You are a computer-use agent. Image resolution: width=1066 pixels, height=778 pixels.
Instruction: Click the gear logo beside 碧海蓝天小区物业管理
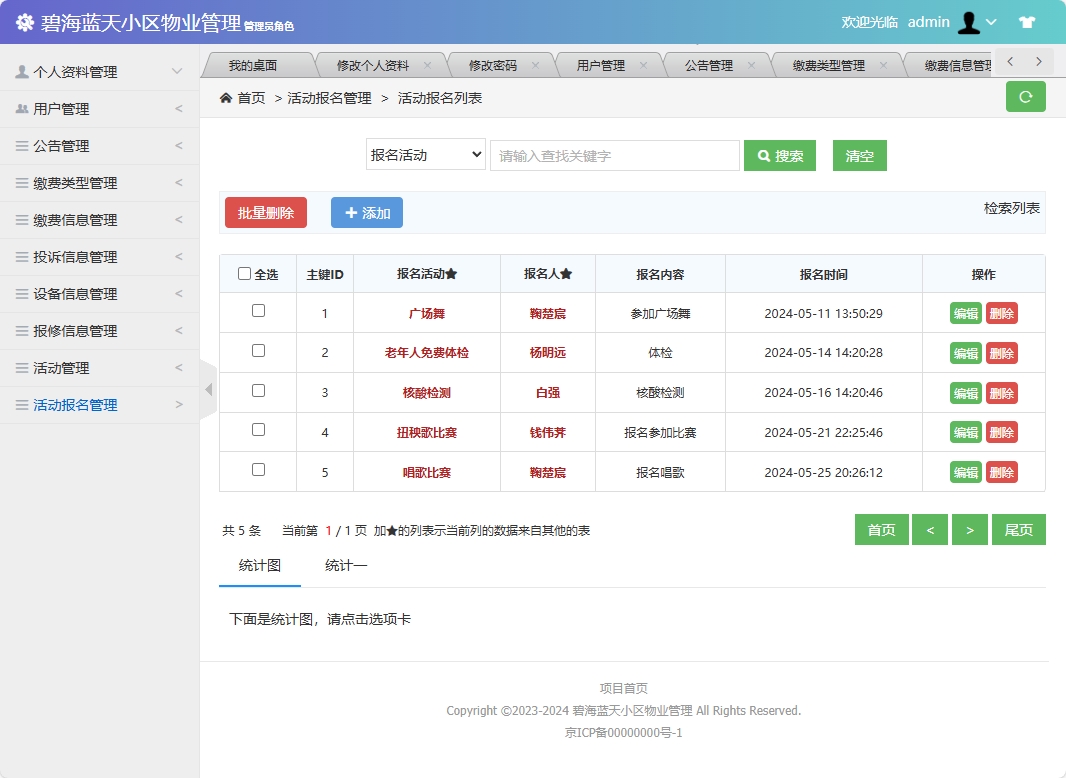click(x=24, y=21)
